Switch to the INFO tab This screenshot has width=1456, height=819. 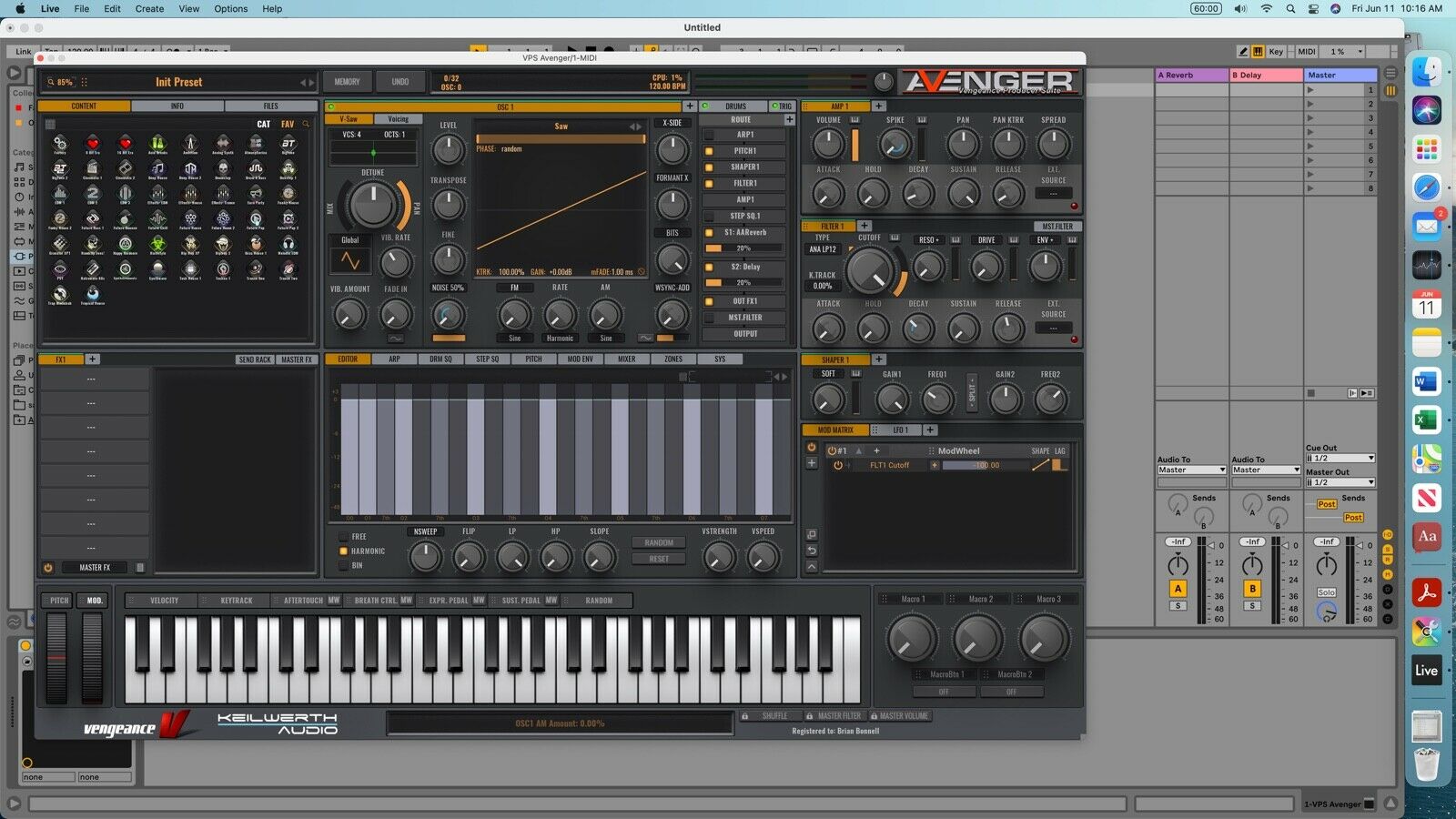pyautogui.click(x=177, y=106)
